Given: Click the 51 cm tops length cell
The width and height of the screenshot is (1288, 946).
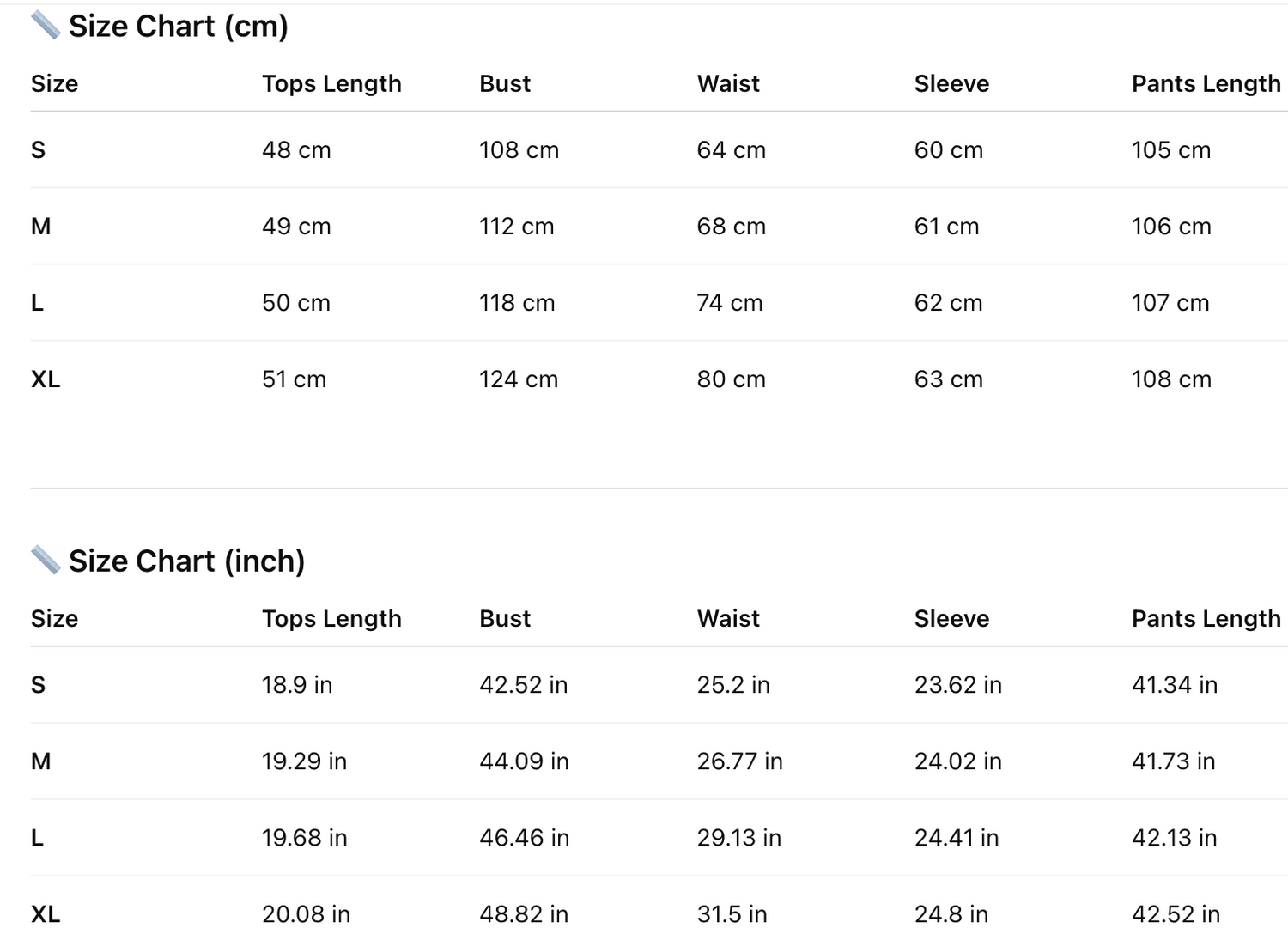Looking at the screenshot, I should (x=294, y=379).
